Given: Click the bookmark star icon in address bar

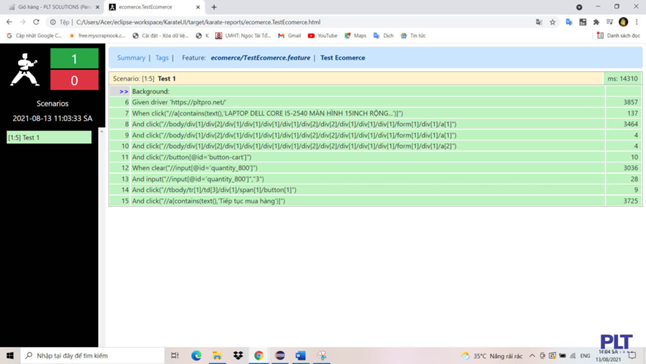Looking at the screenshot, I should point(552,22).
